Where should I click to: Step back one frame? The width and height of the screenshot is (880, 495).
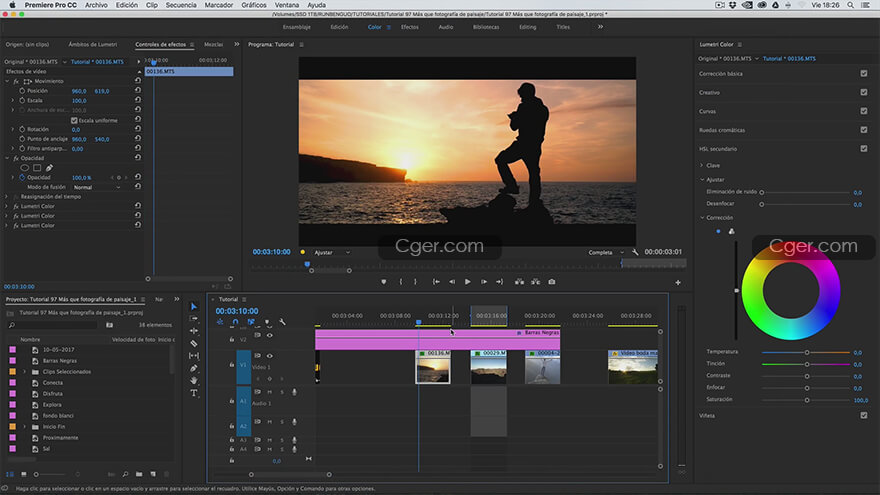[x=452, y=282]
